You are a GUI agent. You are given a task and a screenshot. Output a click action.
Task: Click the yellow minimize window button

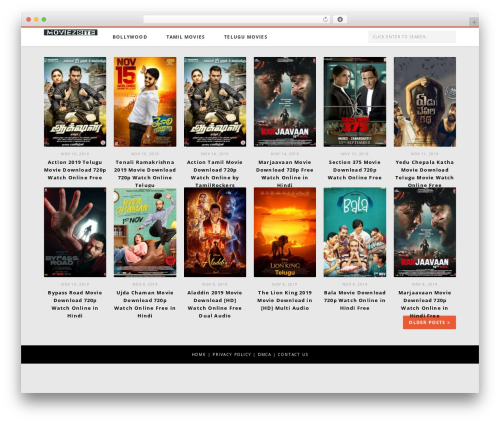[36, 19]
